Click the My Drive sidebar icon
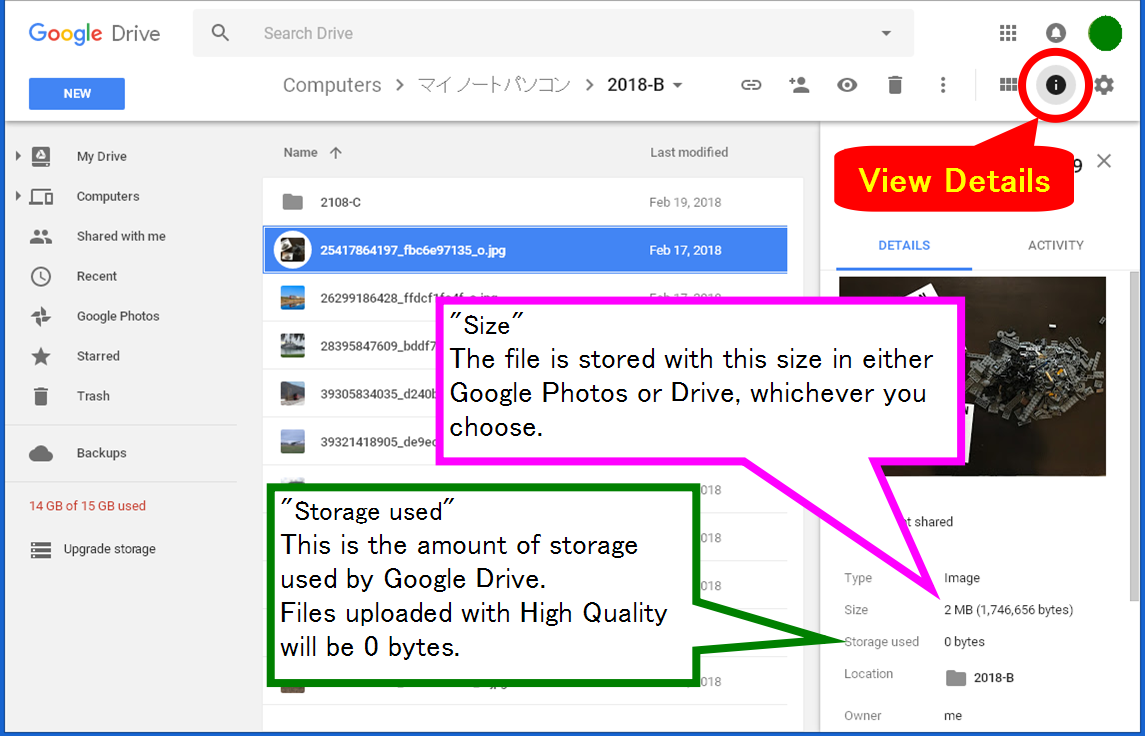 41,156
